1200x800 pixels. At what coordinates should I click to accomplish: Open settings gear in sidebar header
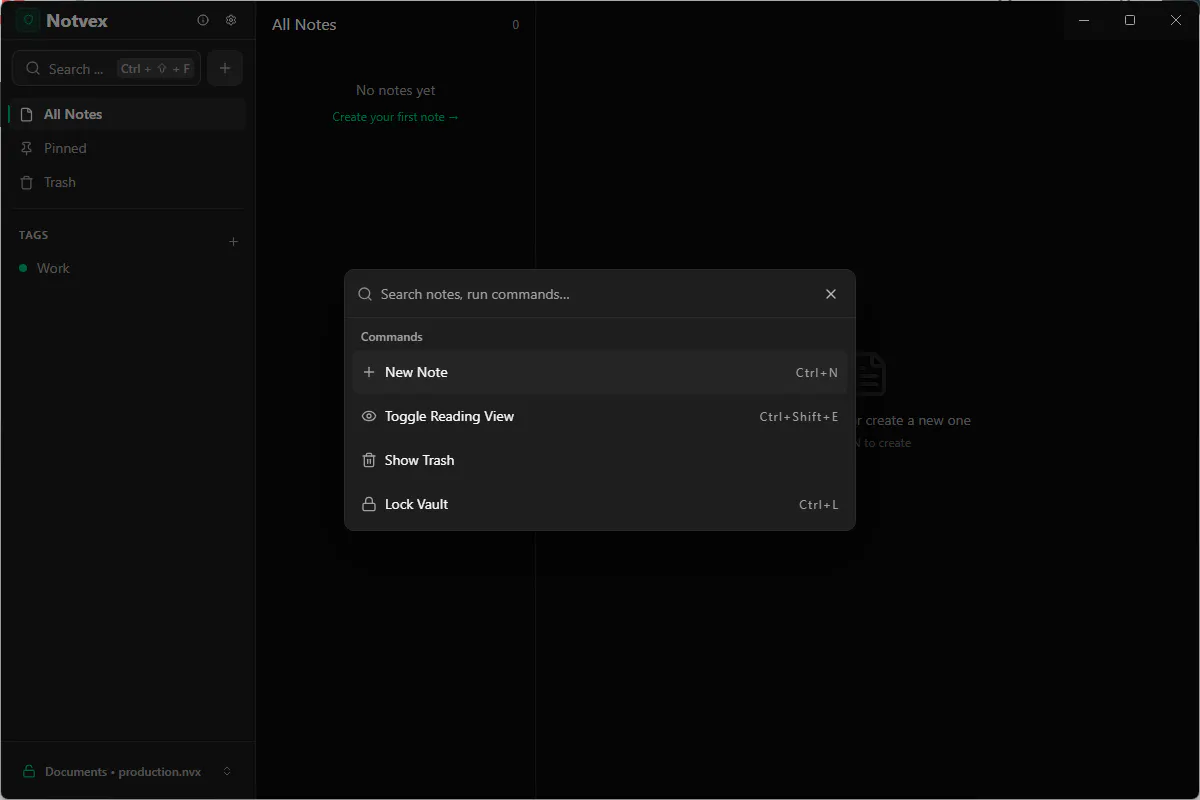coord(231,20)
